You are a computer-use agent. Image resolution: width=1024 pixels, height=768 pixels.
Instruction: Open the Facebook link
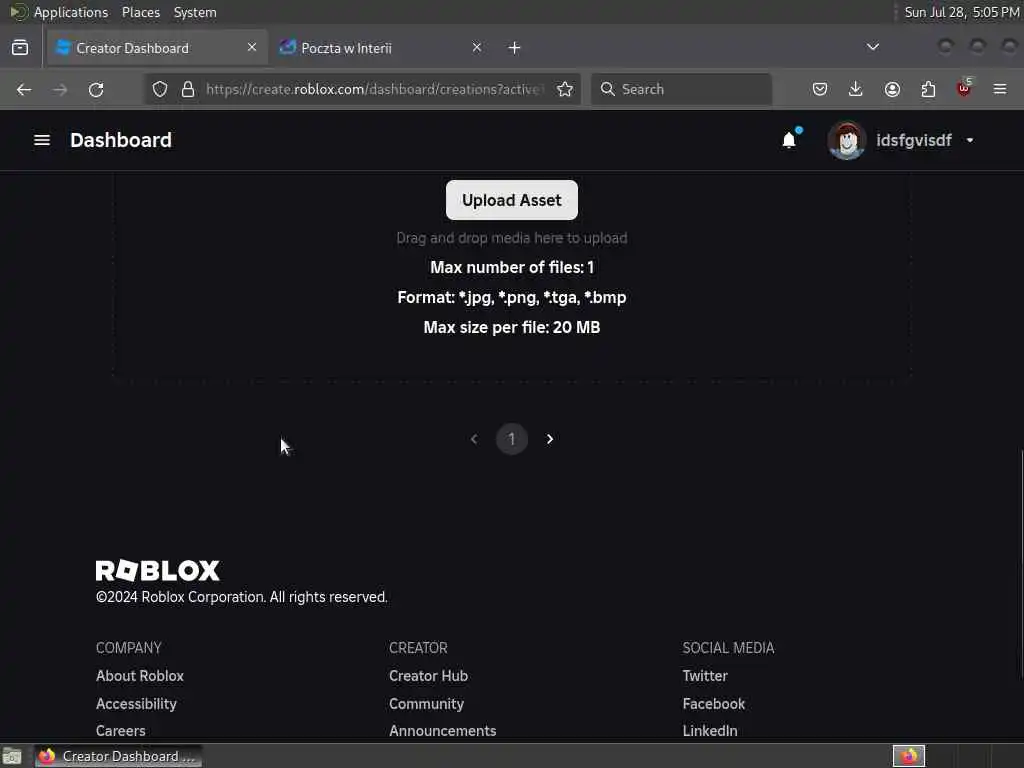(714, 703)
